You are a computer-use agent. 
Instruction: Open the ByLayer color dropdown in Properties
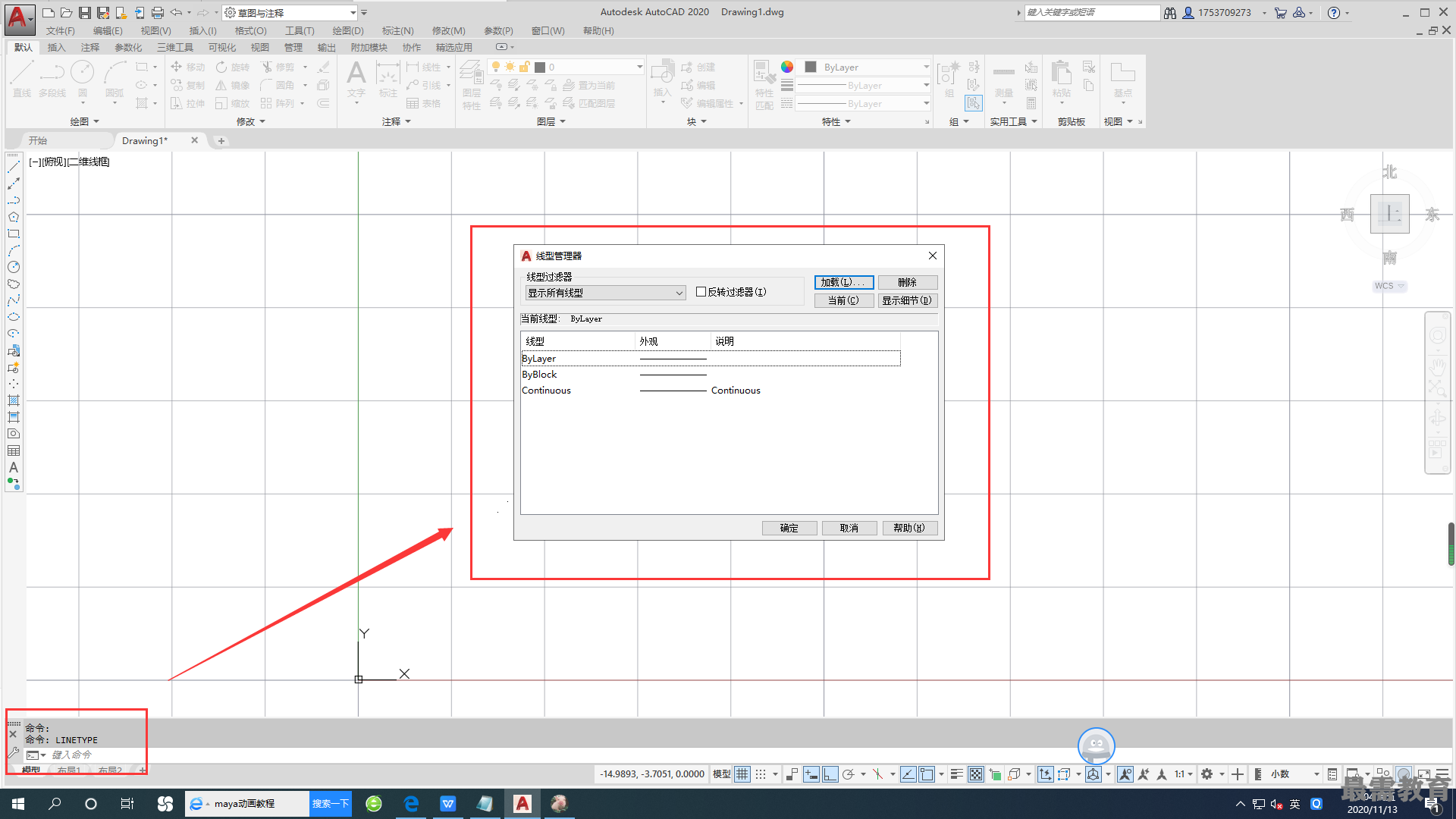tap(926, 67)
